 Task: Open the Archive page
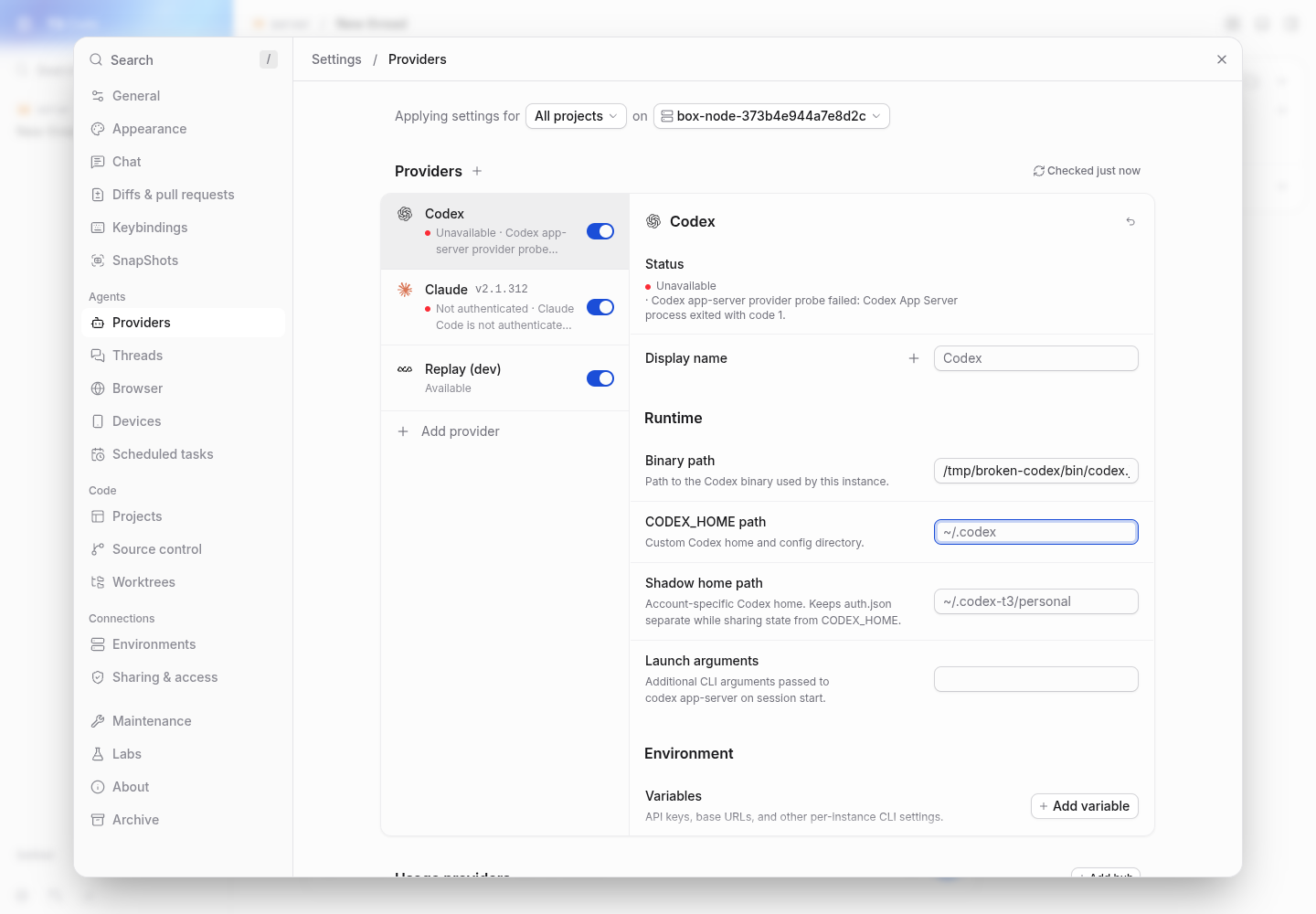183,820
